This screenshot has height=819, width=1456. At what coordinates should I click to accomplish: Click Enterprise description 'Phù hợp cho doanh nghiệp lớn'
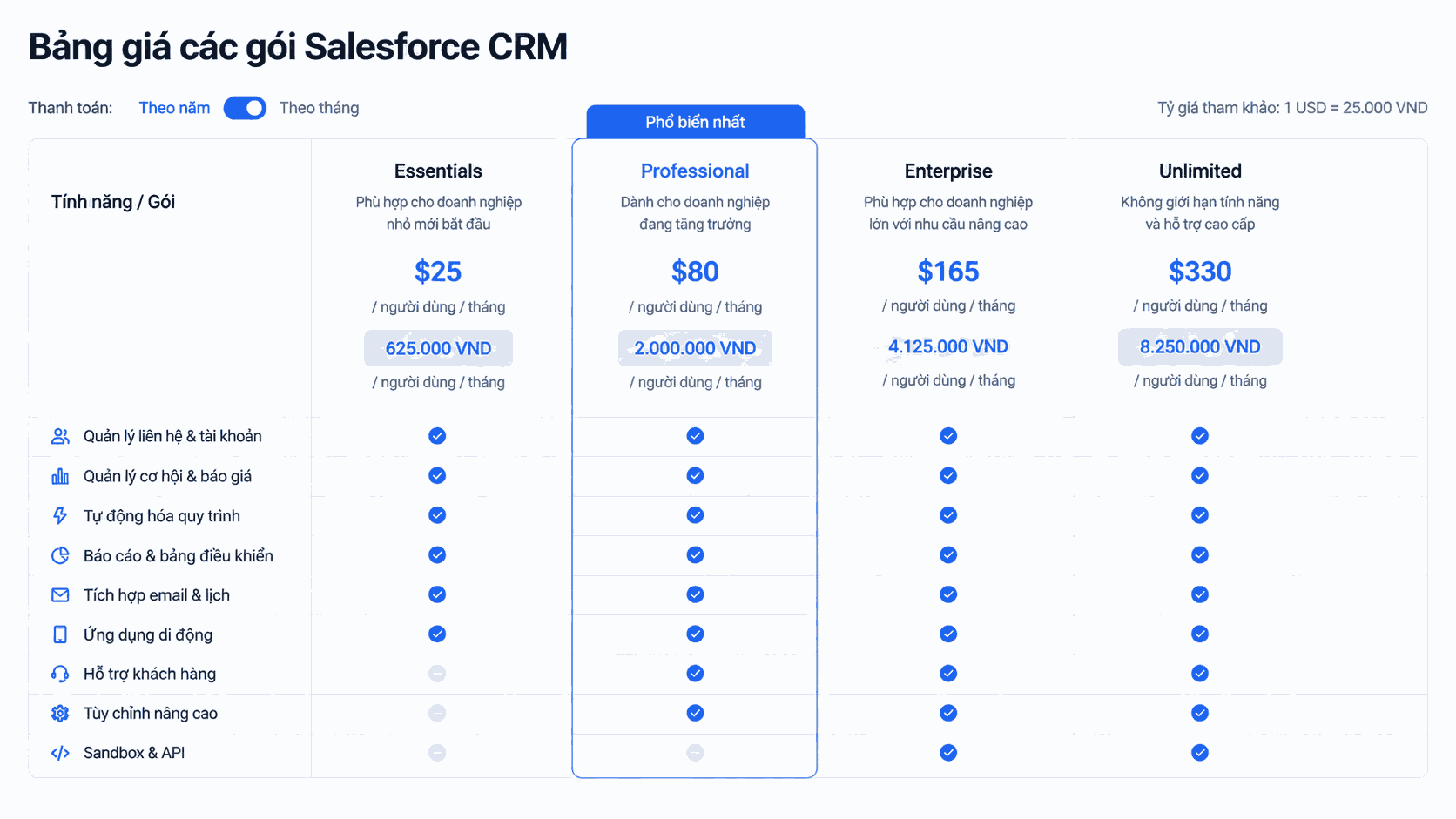coord(948,213)
